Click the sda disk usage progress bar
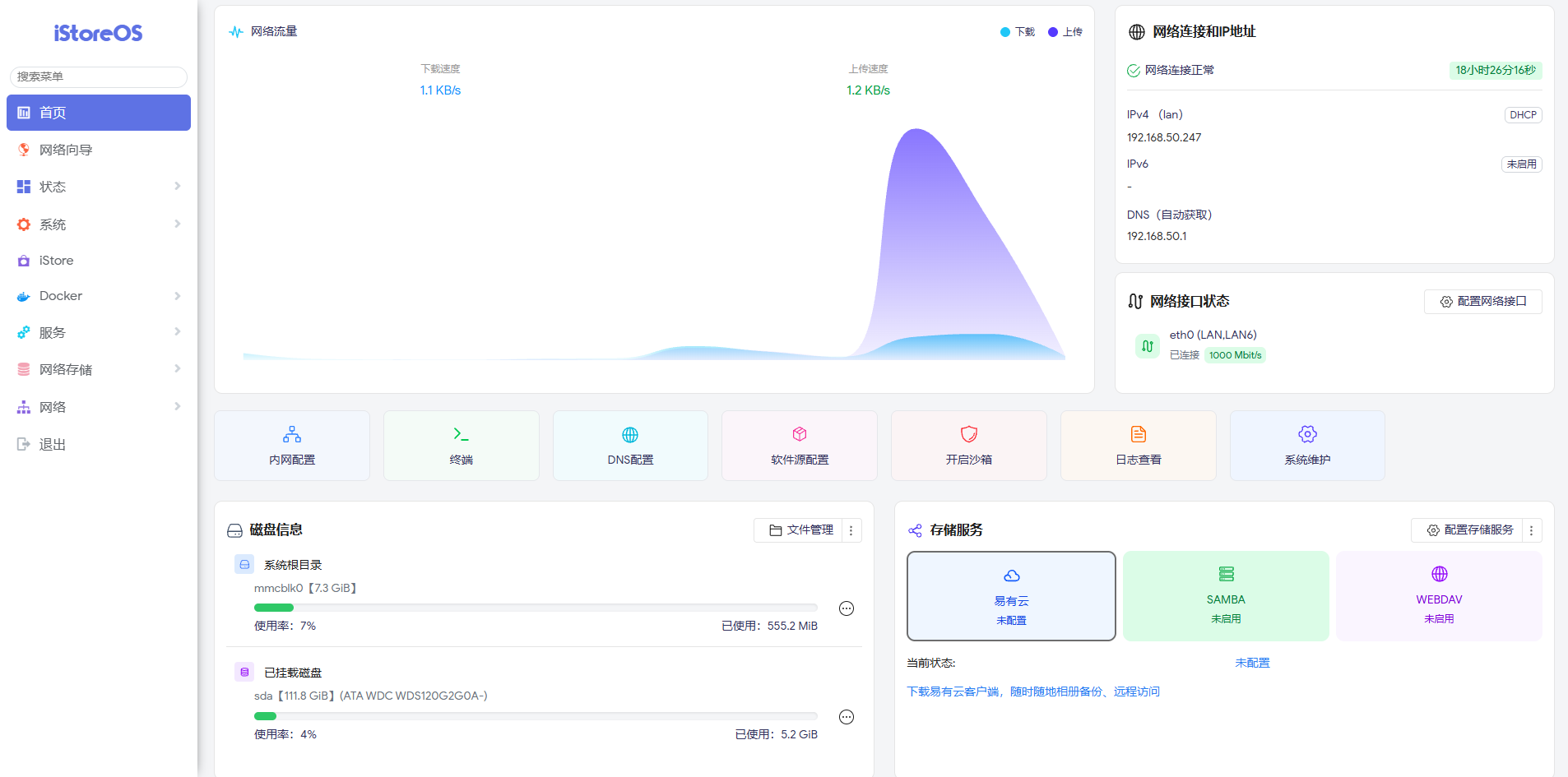1568x777 pixels. (x=535, y=716)
